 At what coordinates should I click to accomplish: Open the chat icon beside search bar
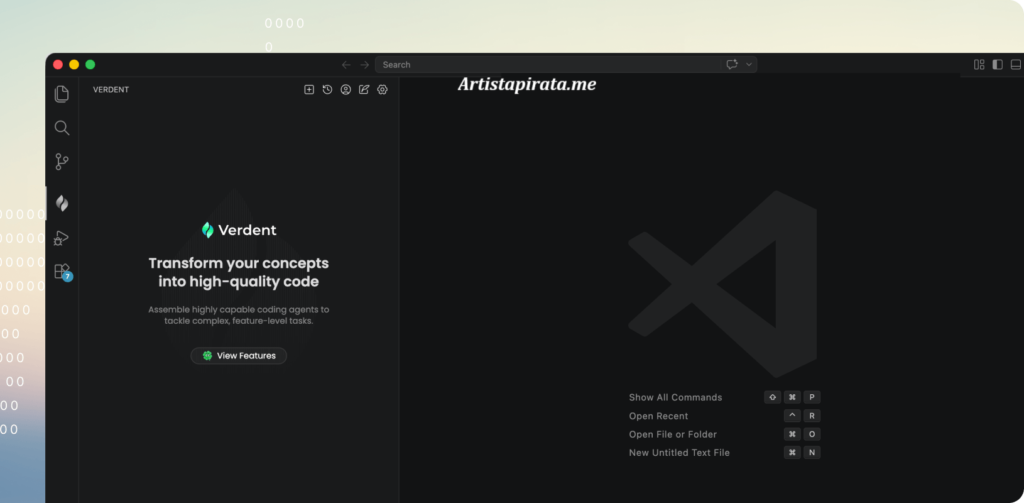click(x=731, y=65)
